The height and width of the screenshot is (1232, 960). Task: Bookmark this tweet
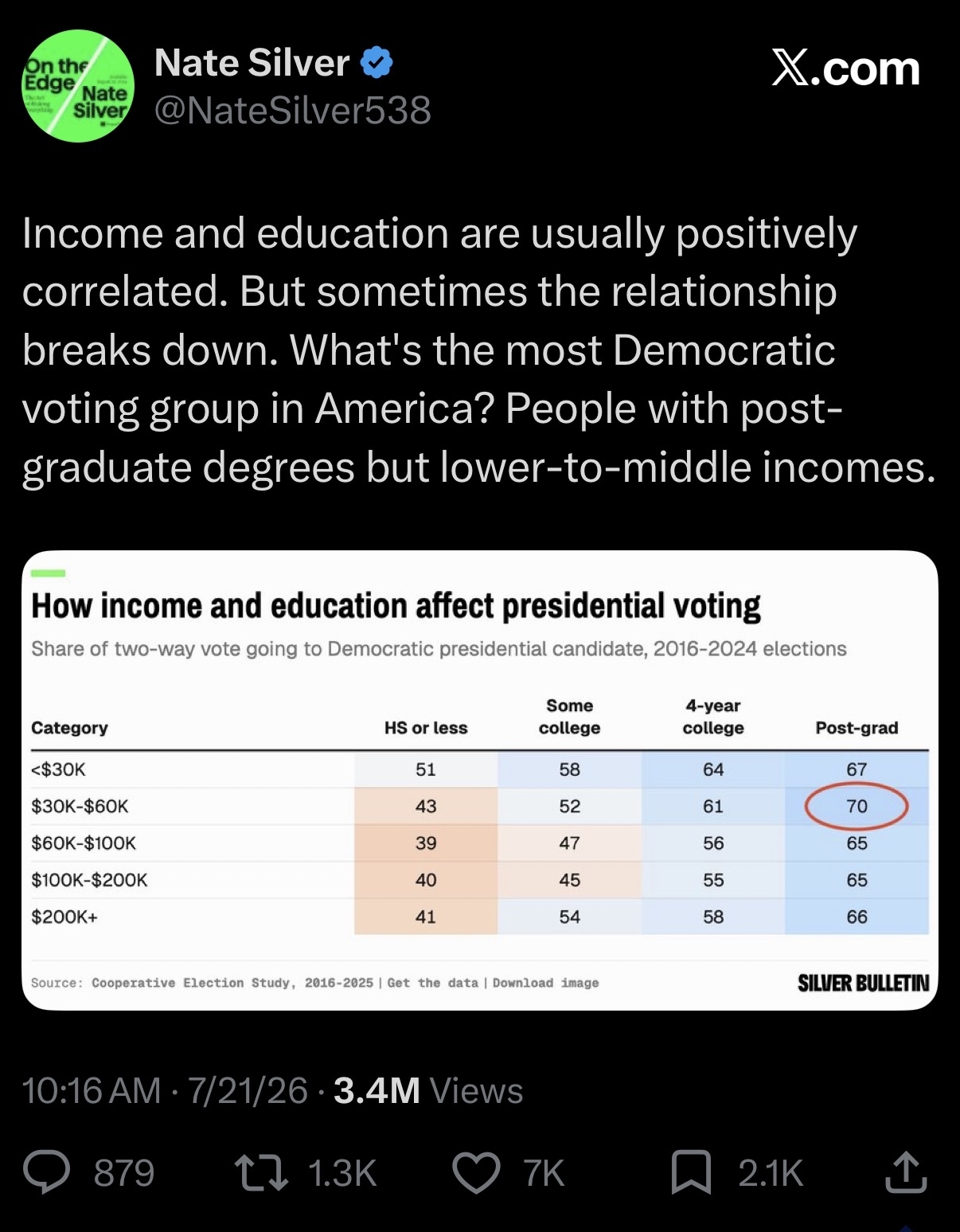[691, 1173]
